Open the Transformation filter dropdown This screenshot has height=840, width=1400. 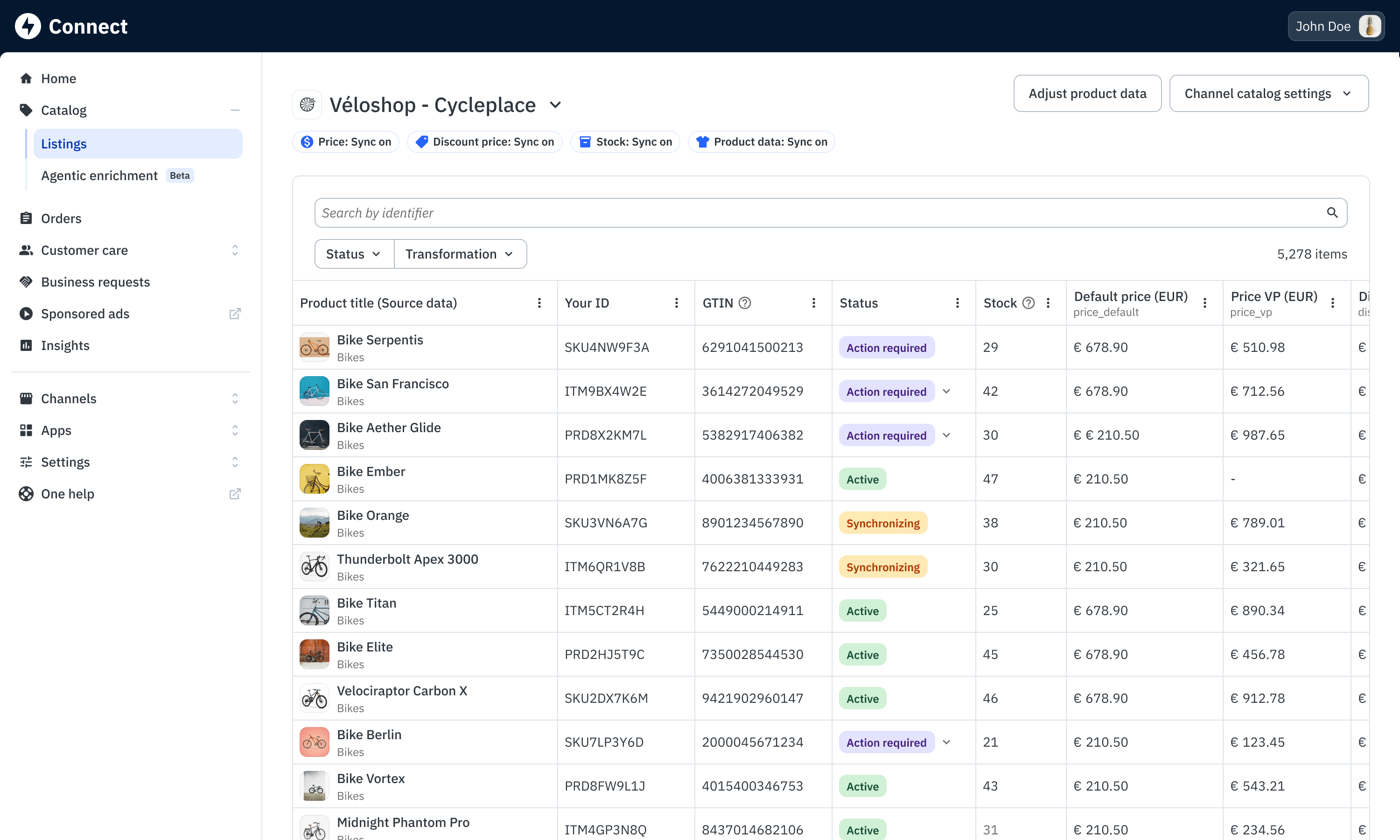(x=460, y=254)
